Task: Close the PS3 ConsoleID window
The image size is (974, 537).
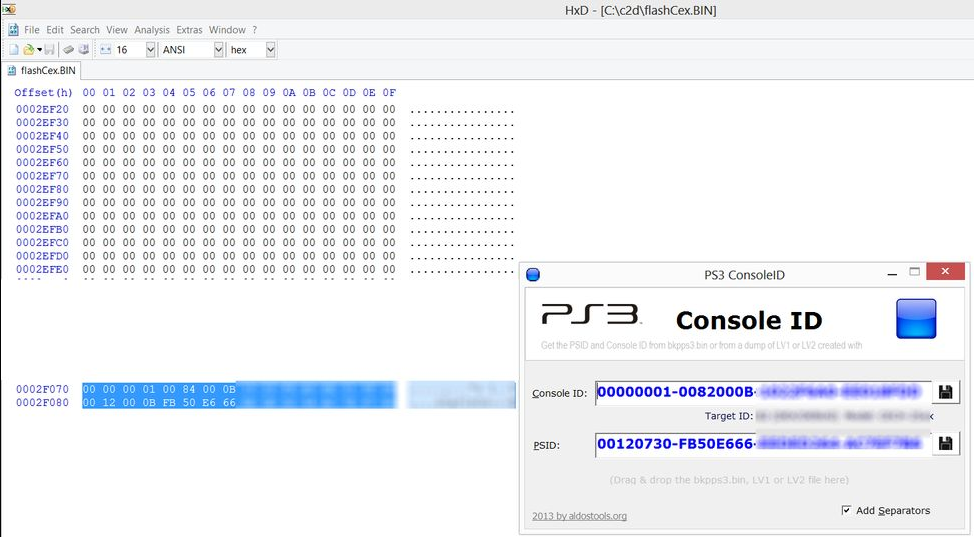Action: click(945, 272)
